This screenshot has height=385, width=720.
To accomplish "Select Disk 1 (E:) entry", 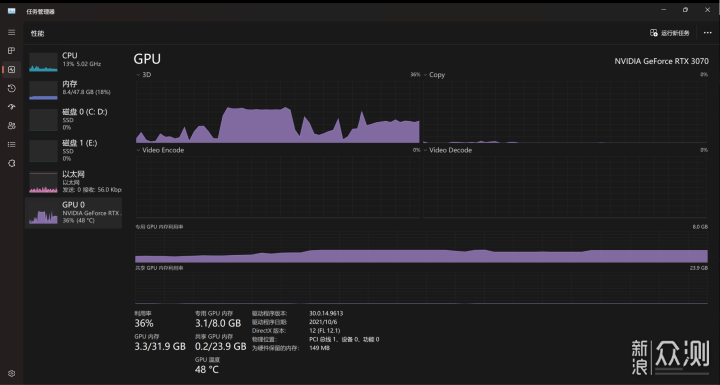I will coord(73,151).
